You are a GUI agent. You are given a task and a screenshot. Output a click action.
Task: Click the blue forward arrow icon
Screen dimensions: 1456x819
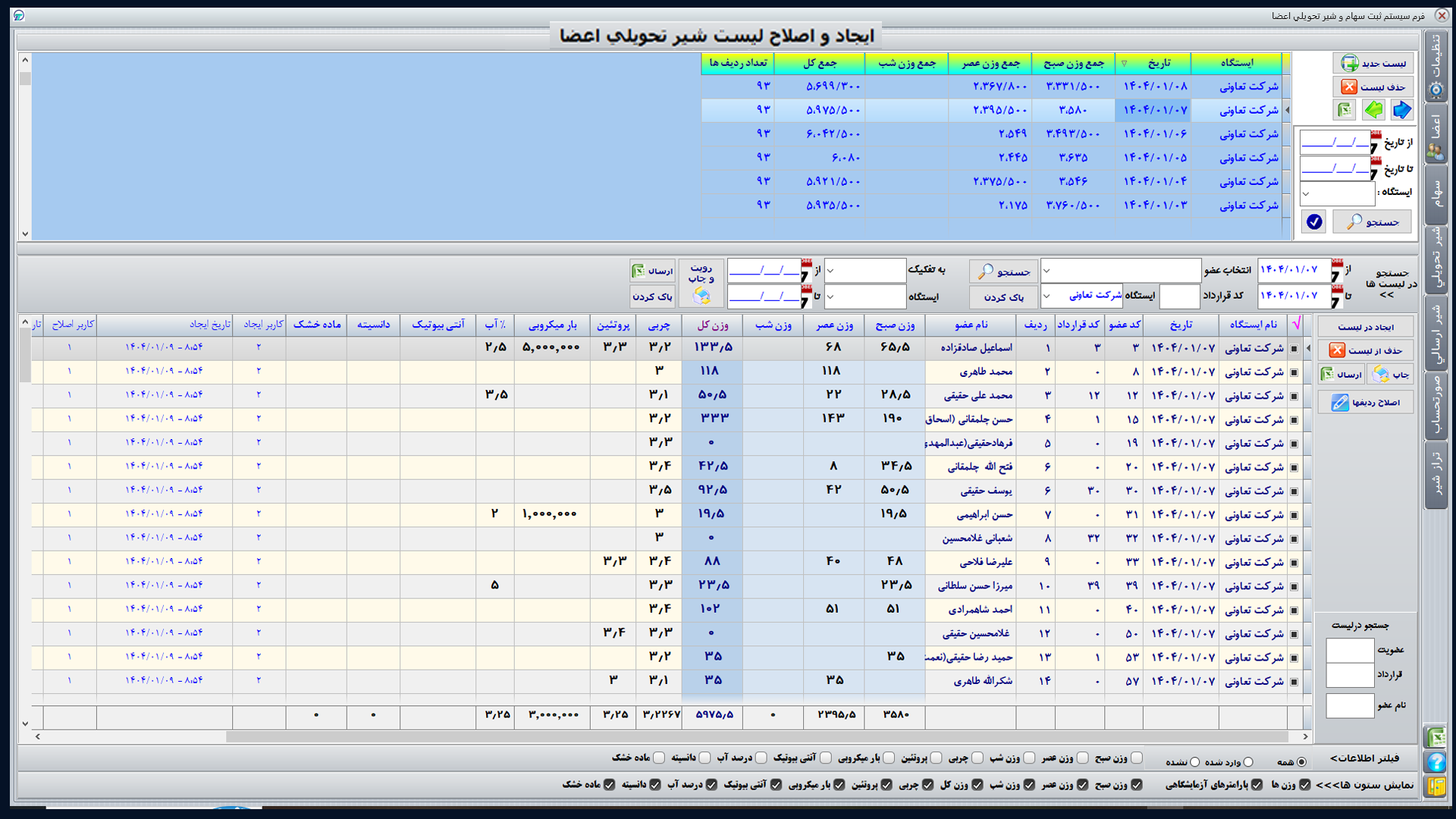(1401, 110)
